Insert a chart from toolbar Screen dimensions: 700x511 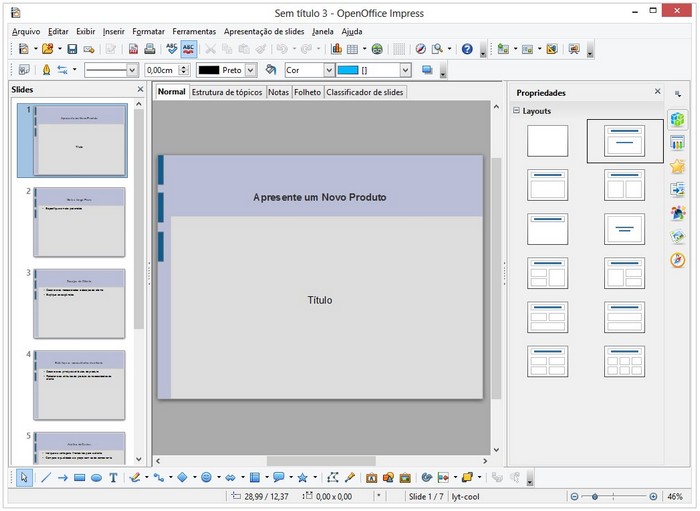[x=336, y=49]
